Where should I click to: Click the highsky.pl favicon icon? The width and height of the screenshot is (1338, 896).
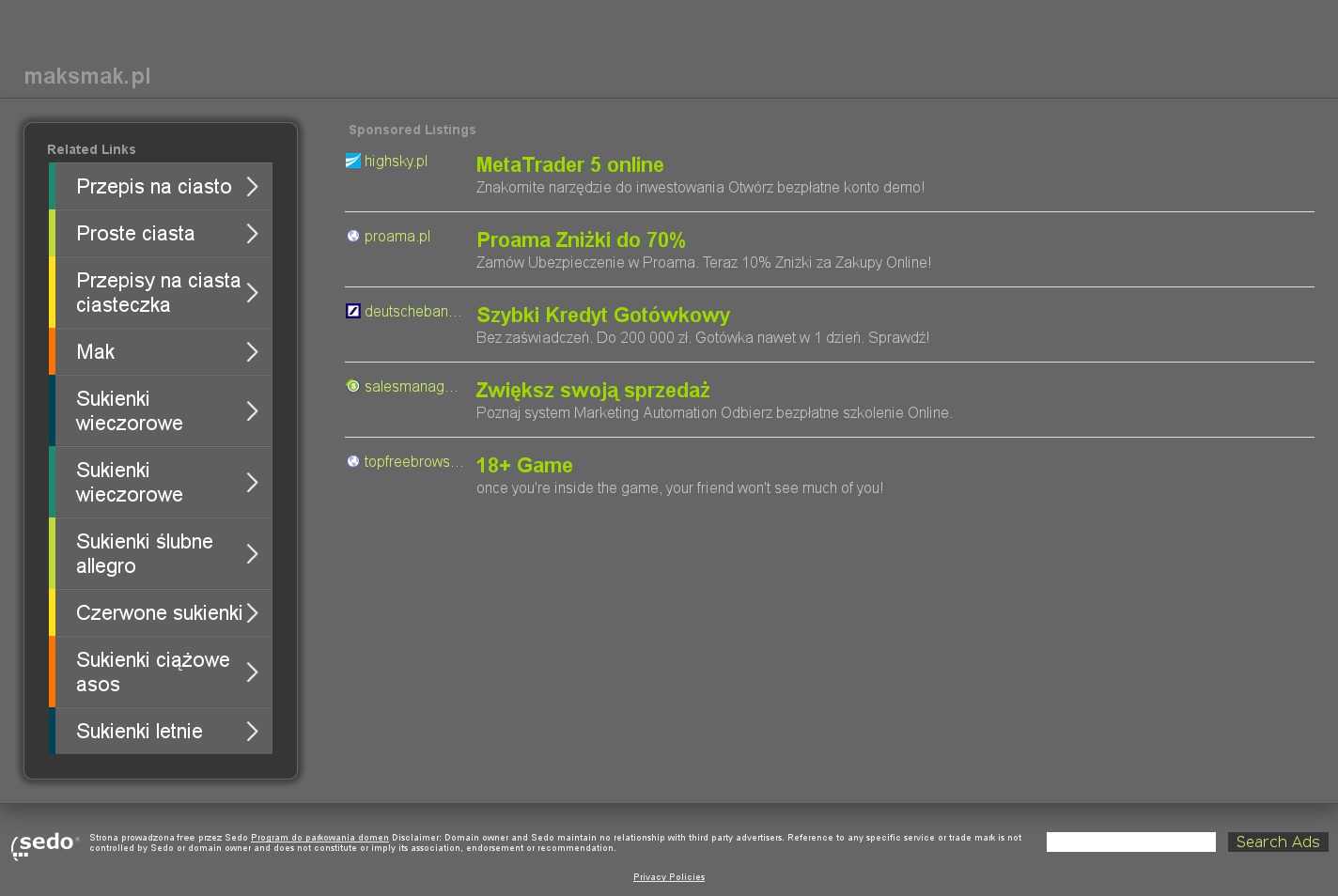point(352,162)
